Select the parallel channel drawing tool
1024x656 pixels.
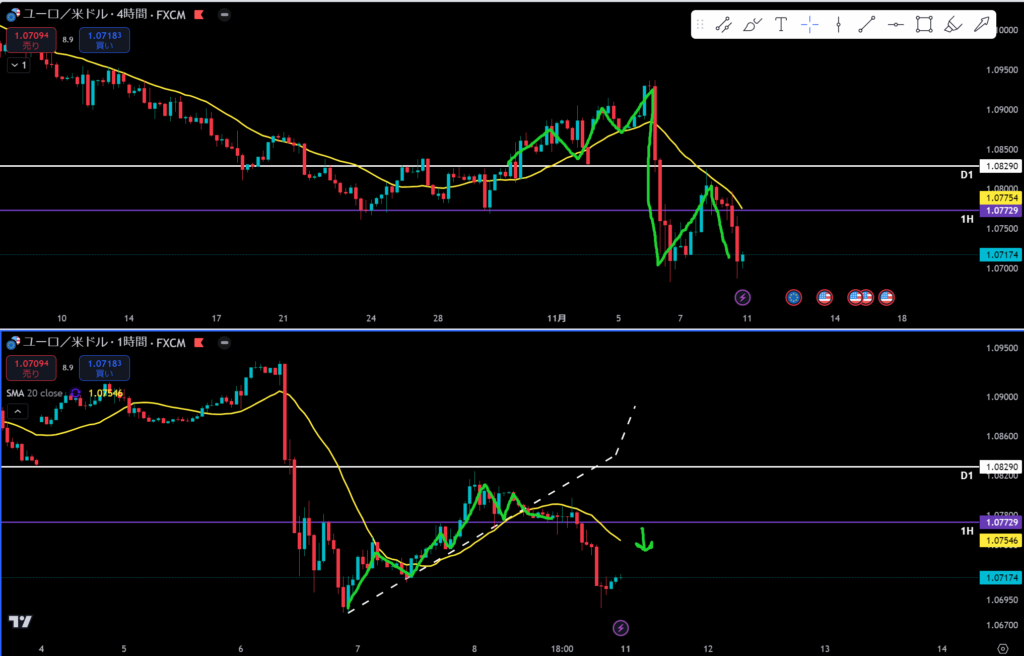click(x=724, y=25)
